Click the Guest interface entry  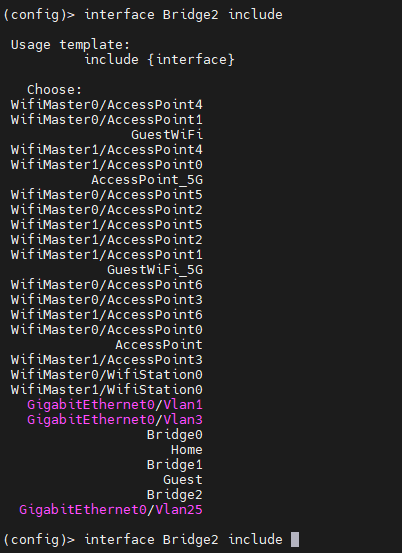(x=183, y=480)
